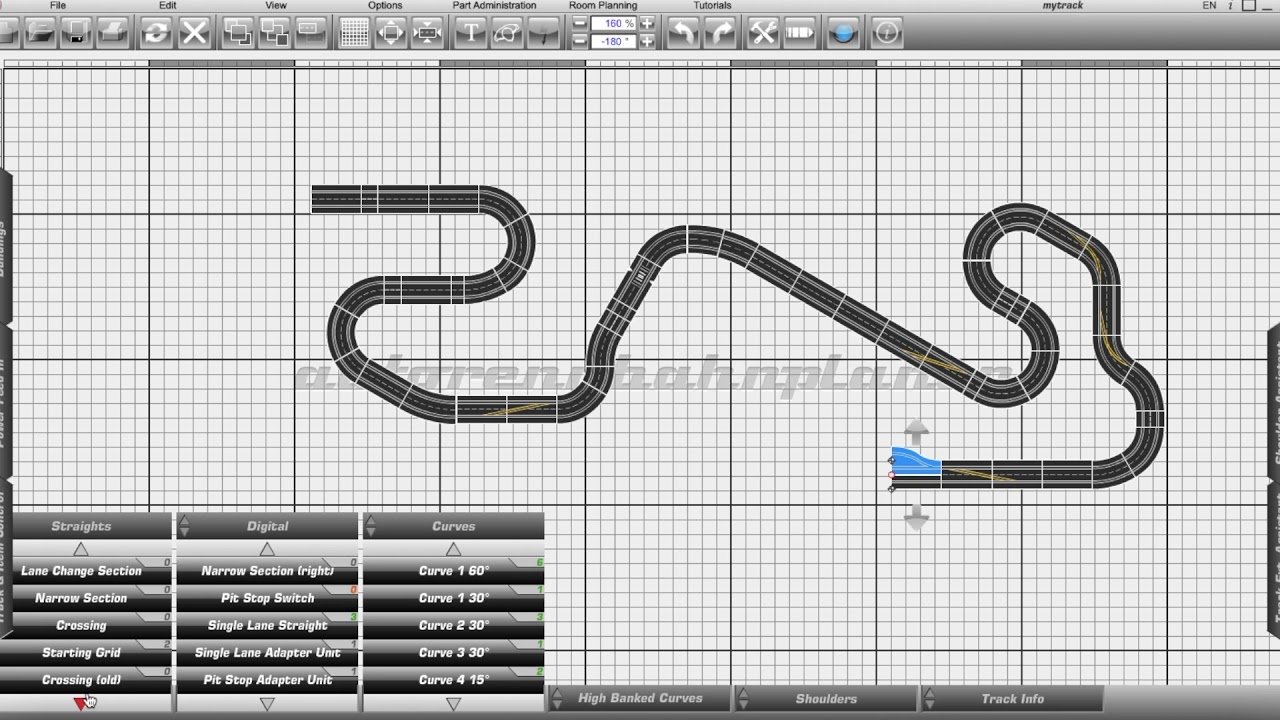Add a Lane Change Section piece
This screenshot has width=1280, height=720.
point(82,571)
